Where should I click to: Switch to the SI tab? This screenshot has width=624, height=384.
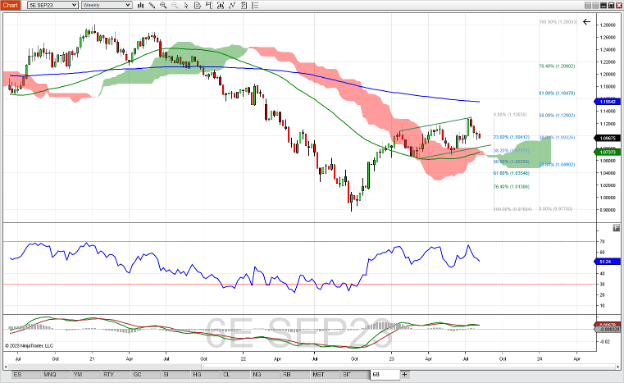pos(176,374)
